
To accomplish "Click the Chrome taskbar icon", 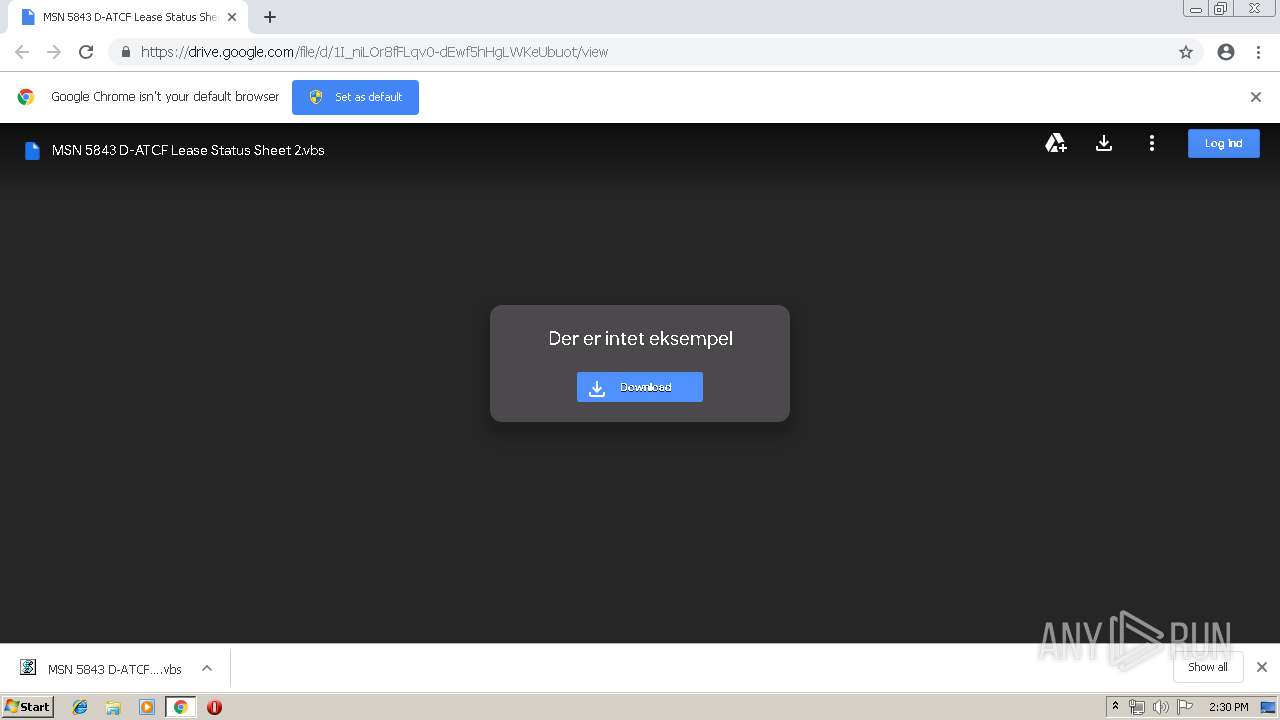I will (x=180, y=707).
